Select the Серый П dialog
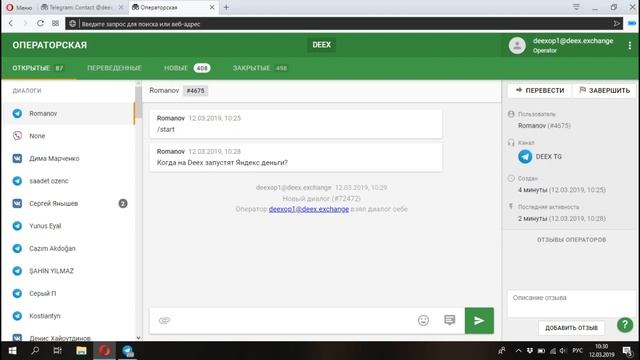 [x=69, y=293]
